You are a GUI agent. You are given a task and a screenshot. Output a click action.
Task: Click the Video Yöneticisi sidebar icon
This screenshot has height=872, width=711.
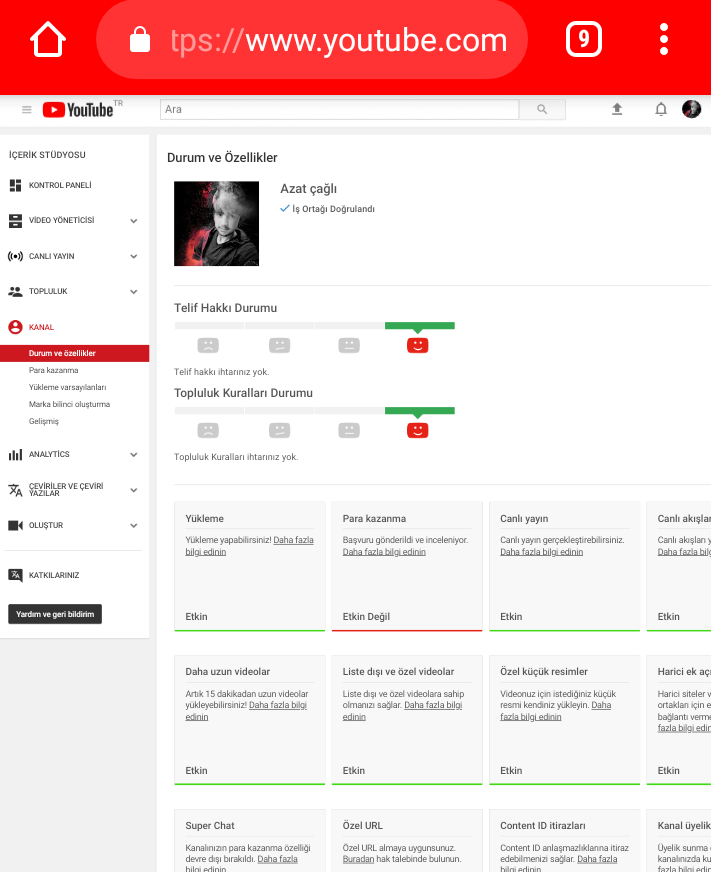click(16, 221)
